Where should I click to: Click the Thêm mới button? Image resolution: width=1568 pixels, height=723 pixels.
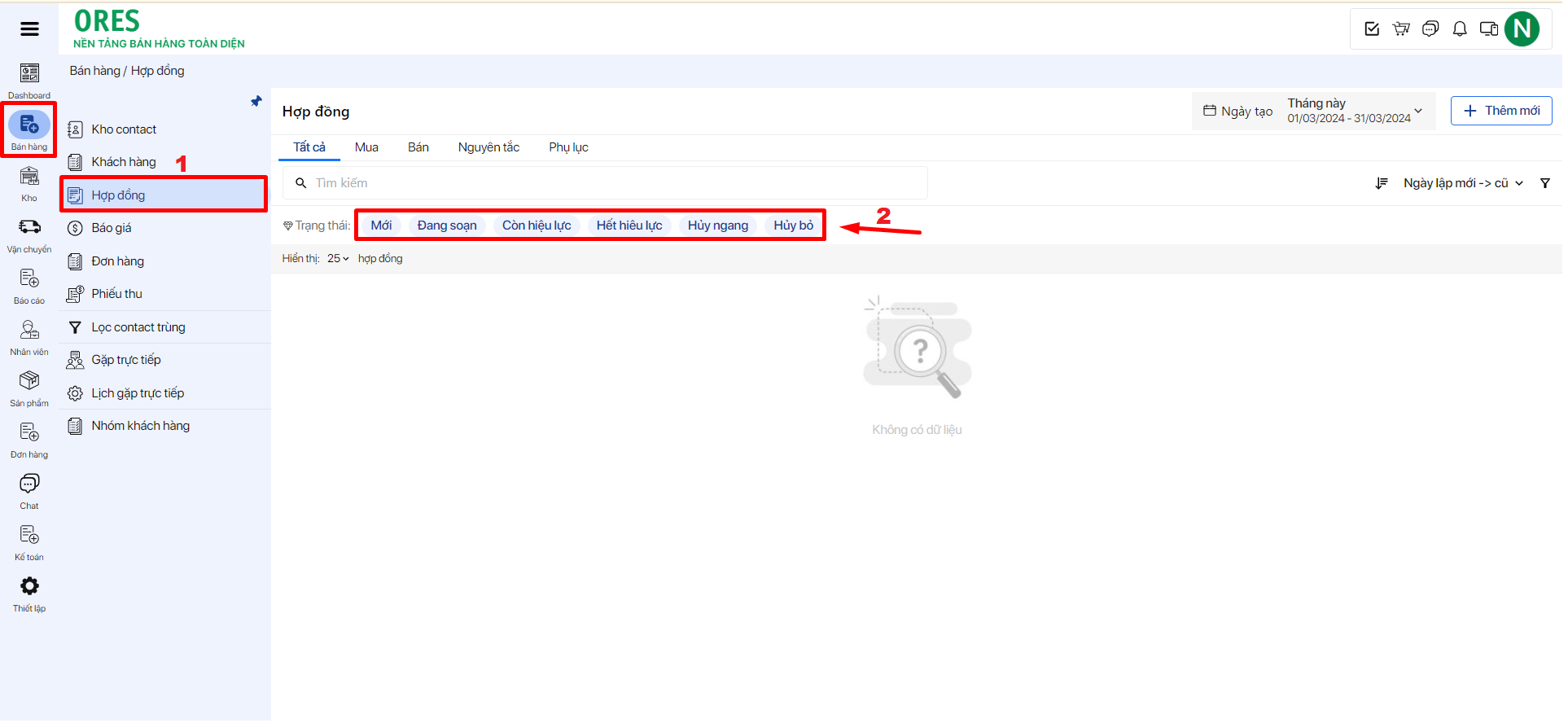[1500, 111]
